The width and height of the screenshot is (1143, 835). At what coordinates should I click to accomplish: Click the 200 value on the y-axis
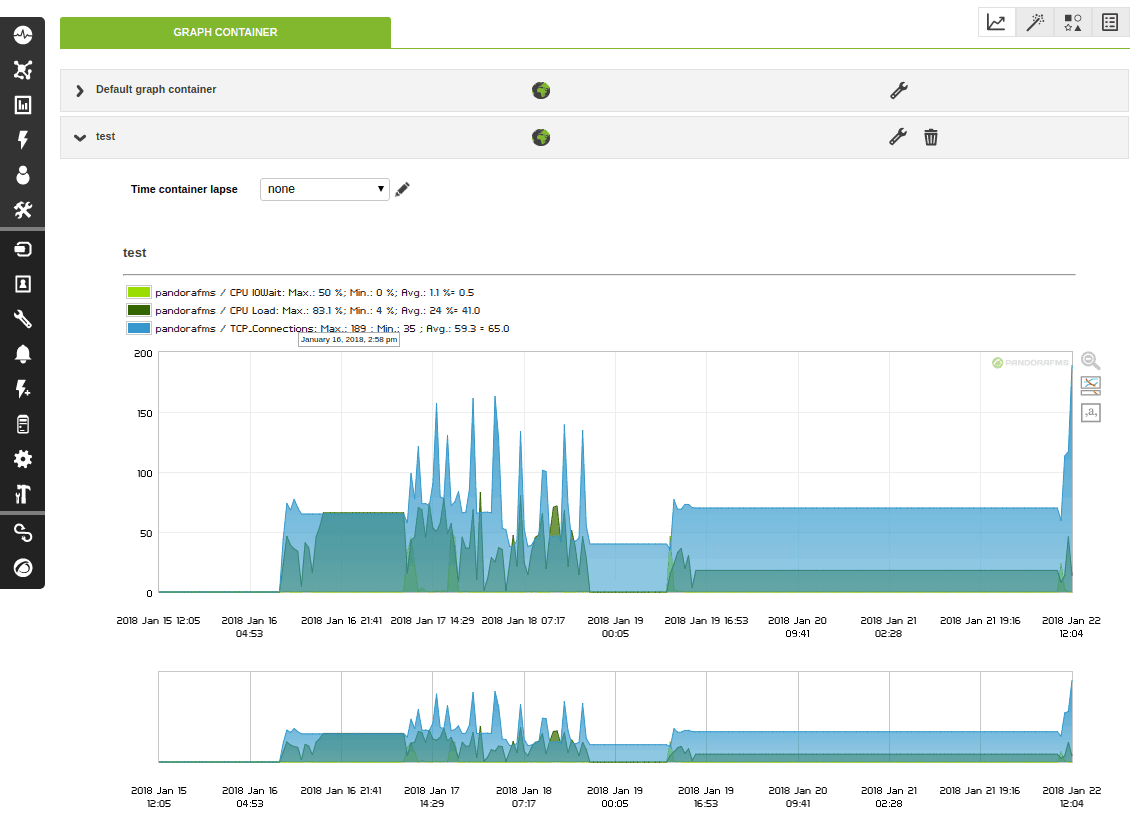[x=144, y=354]
